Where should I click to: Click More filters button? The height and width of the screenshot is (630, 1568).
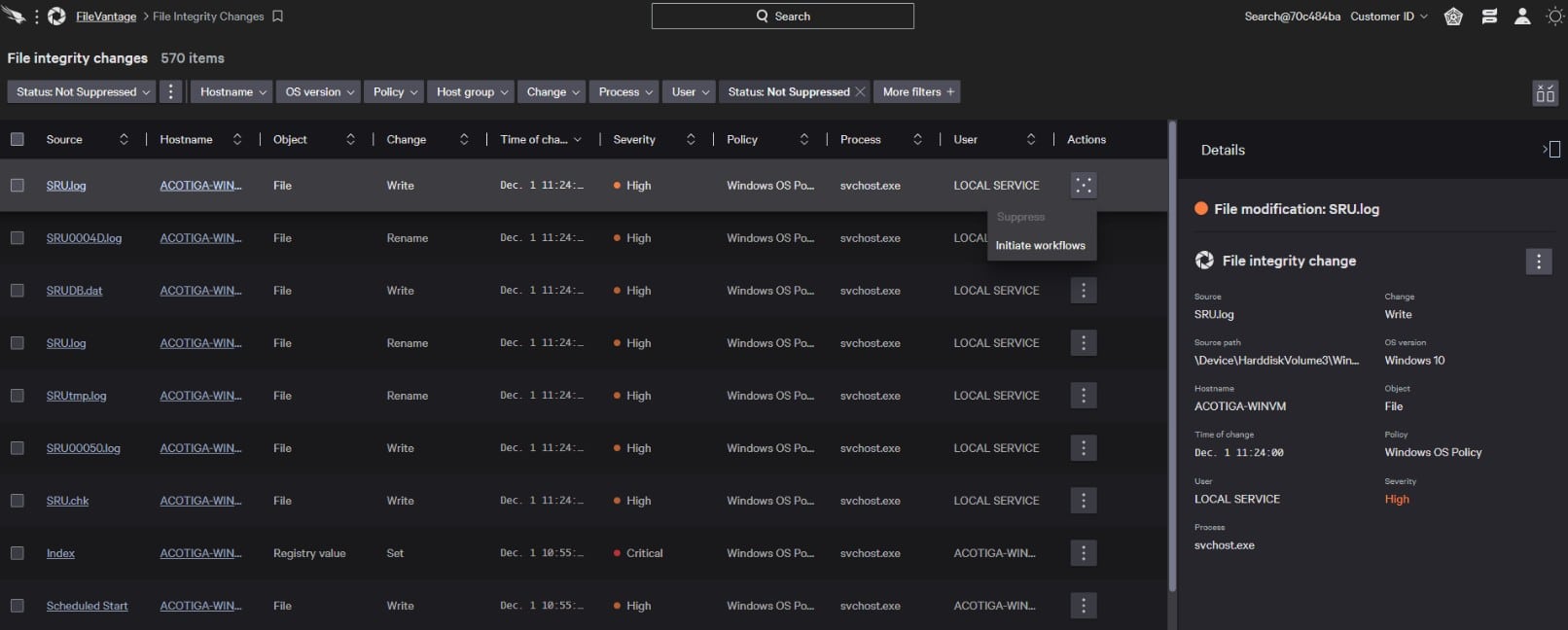click(x=917, y=91)
